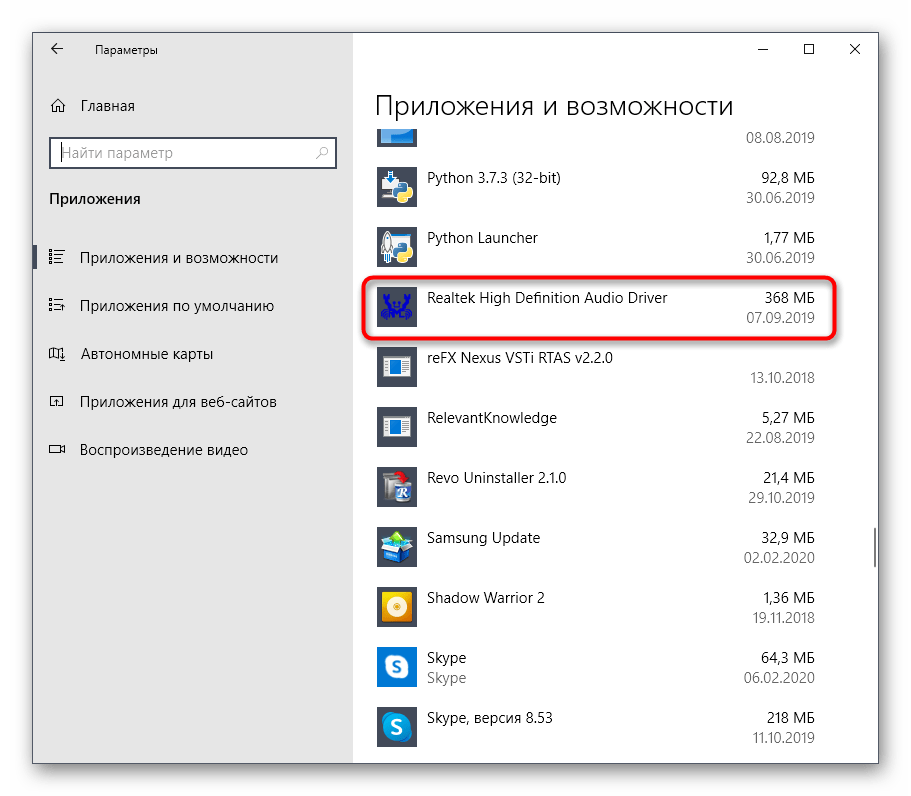Click the Автономные карты map icon
The image size is (911, 796).
(x=56, y=353)
